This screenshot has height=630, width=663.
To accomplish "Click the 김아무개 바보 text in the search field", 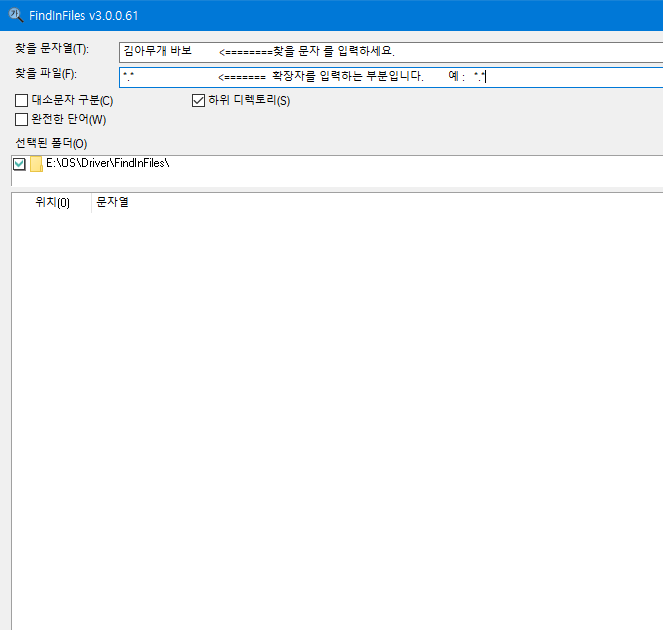I will pyautogui.click(x=156, y=51).
